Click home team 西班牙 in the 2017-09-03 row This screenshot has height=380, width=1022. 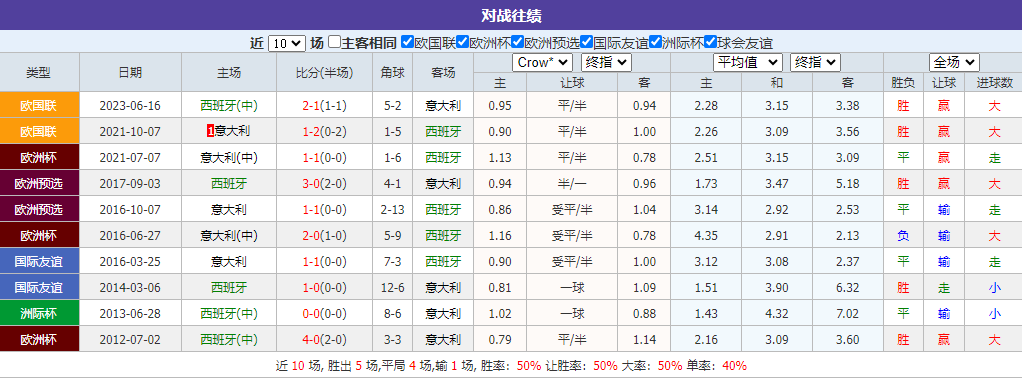pos(229,183)
